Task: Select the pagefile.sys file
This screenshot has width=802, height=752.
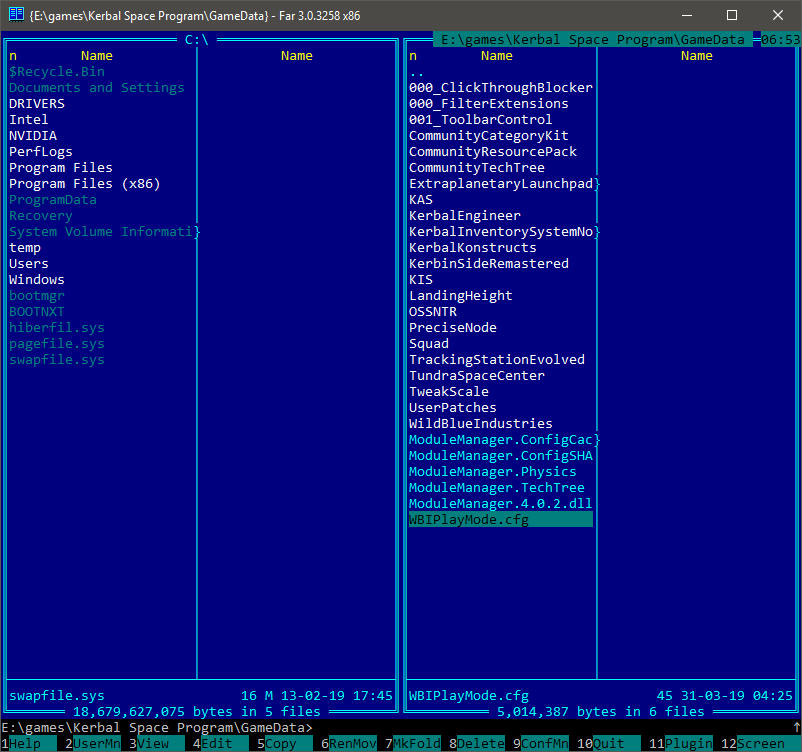Action: pyautogui.click(x=57, y=344)
